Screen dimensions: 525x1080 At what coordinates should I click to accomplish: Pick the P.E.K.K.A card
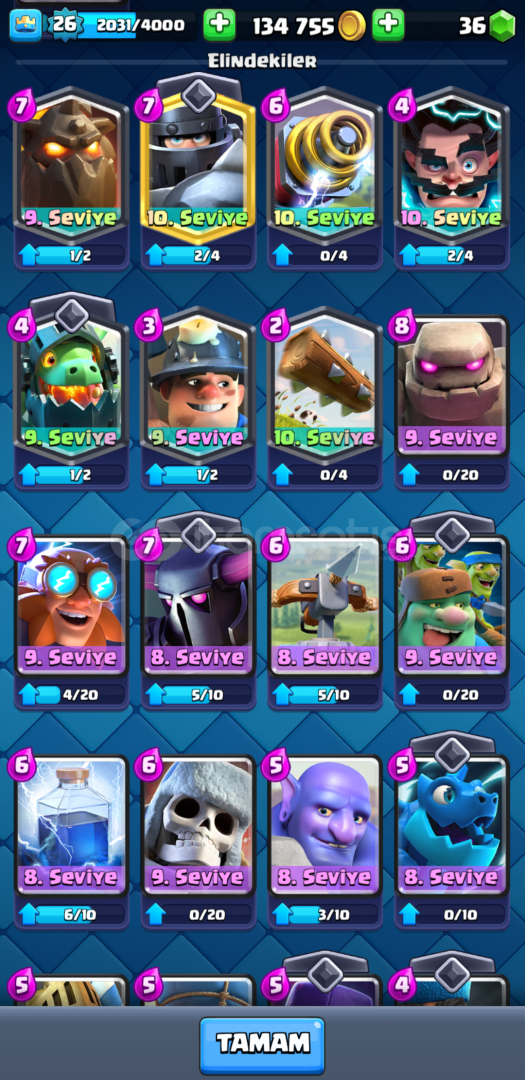coord(198,613)
